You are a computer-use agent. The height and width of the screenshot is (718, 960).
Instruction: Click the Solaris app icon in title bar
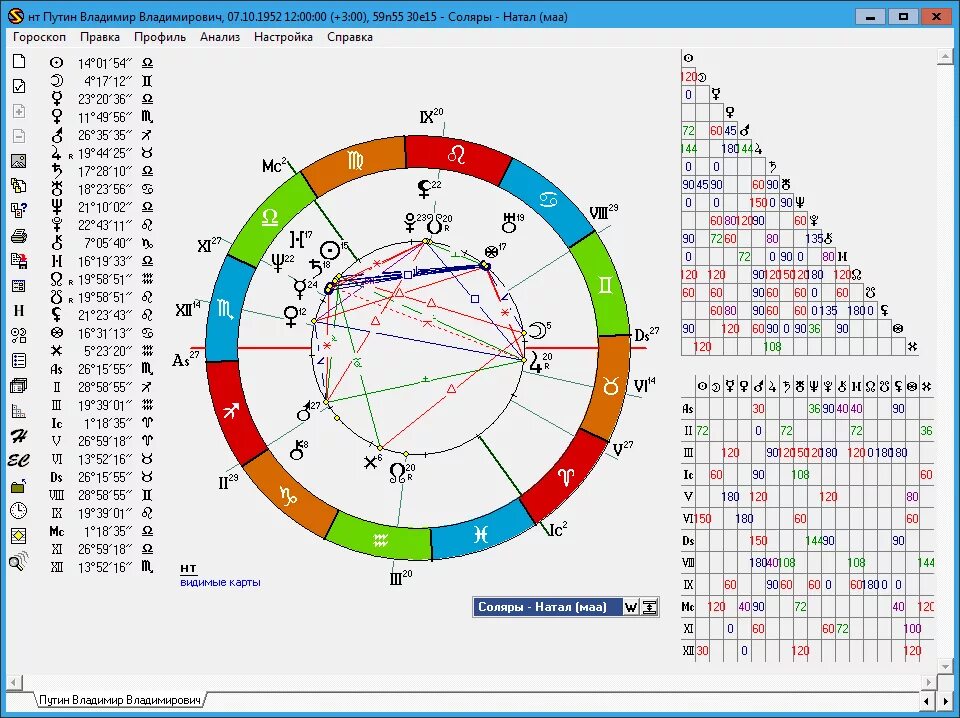[x=16, y=16]
